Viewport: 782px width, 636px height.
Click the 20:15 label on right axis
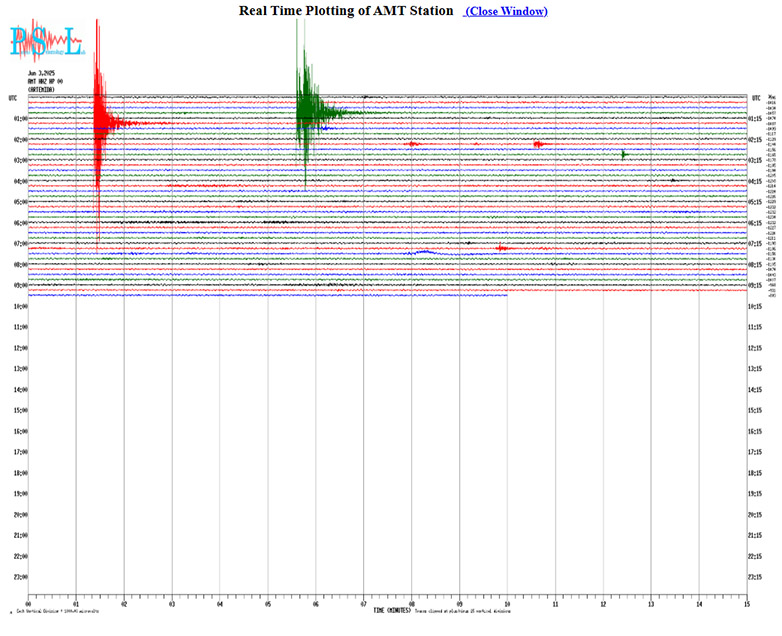point(758,515)
